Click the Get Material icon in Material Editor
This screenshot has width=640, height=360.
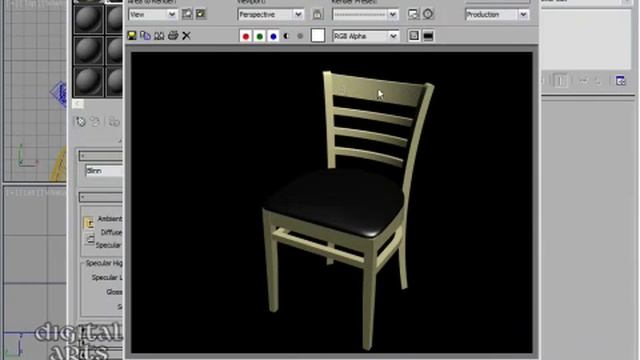81,122
